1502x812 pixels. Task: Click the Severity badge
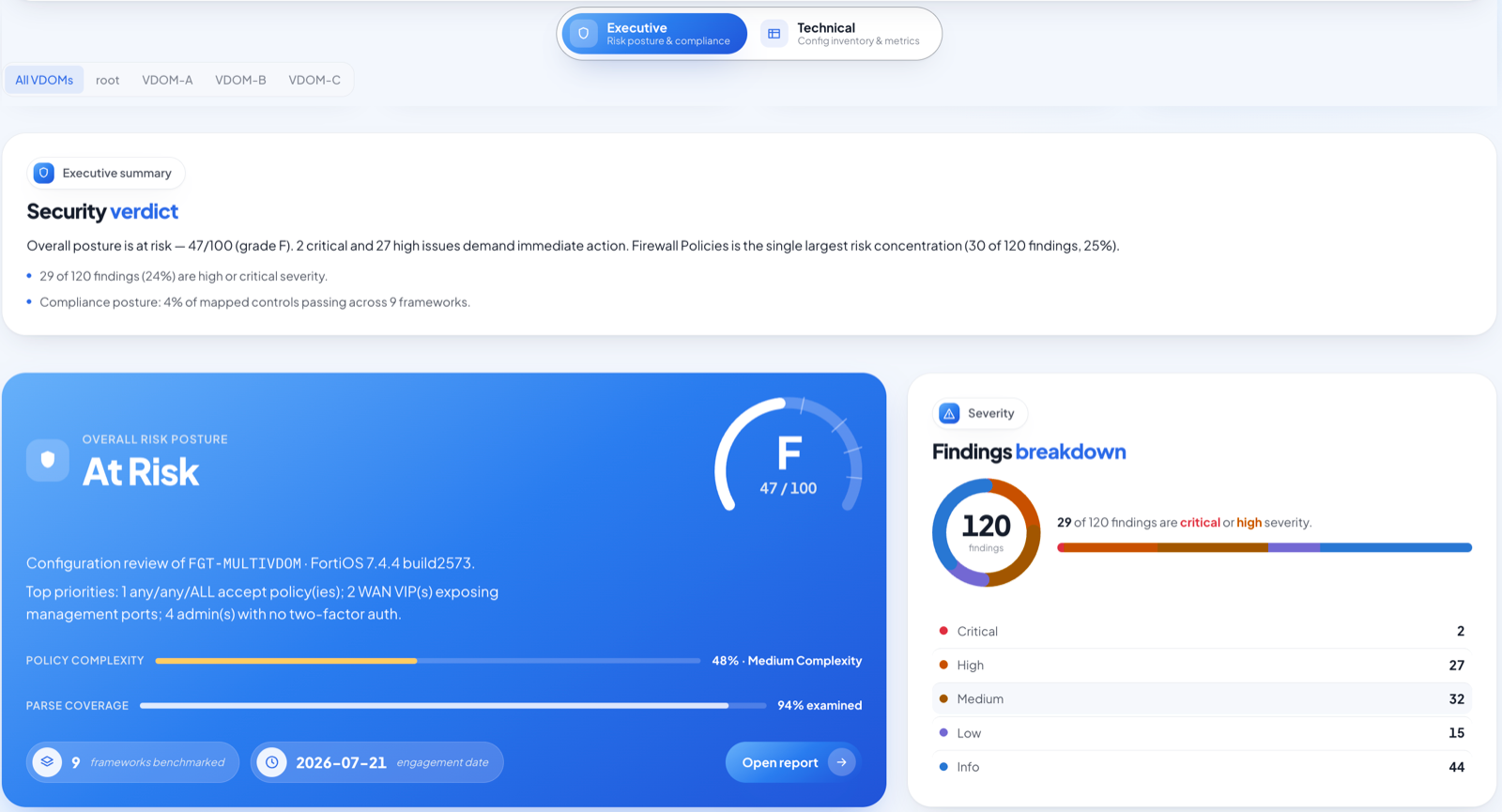click(x=979, y=413)
